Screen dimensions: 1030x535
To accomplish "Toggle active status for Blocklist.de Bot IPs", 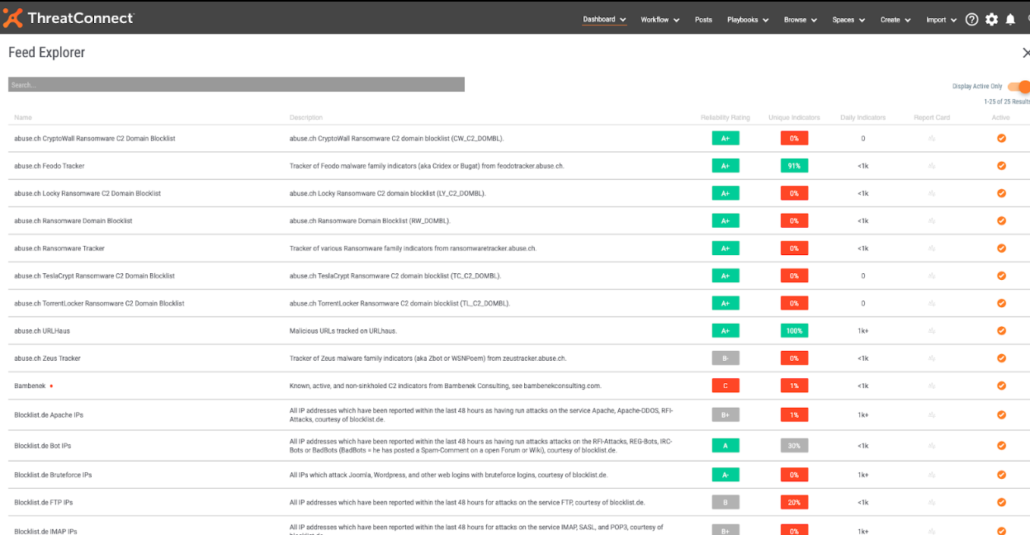I will [x=1001, y=446].
